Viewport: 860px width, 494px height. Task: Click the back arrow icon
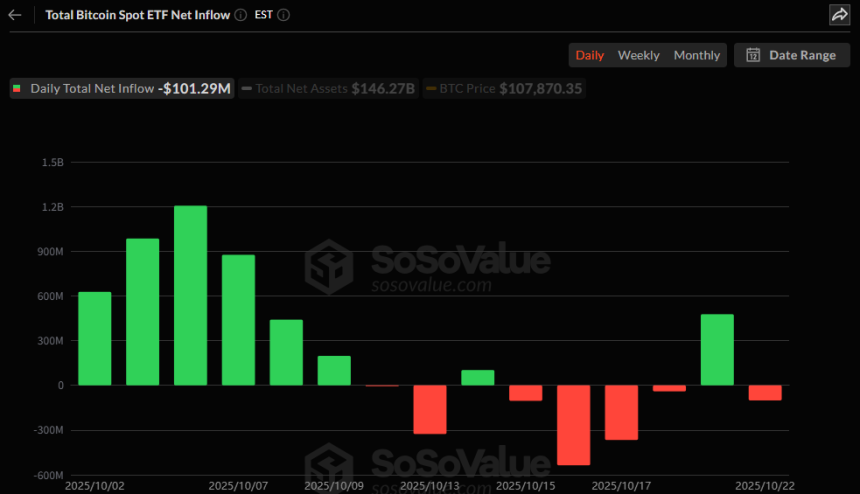tap(15, 15)
